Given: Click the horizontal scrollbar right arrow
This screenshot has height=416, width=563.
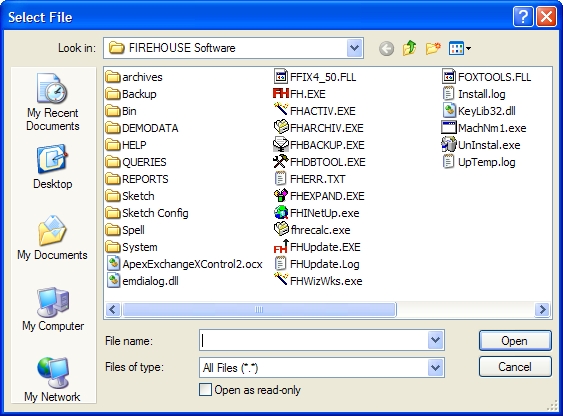Looking at the screenshot, I should tap(542, 309).
